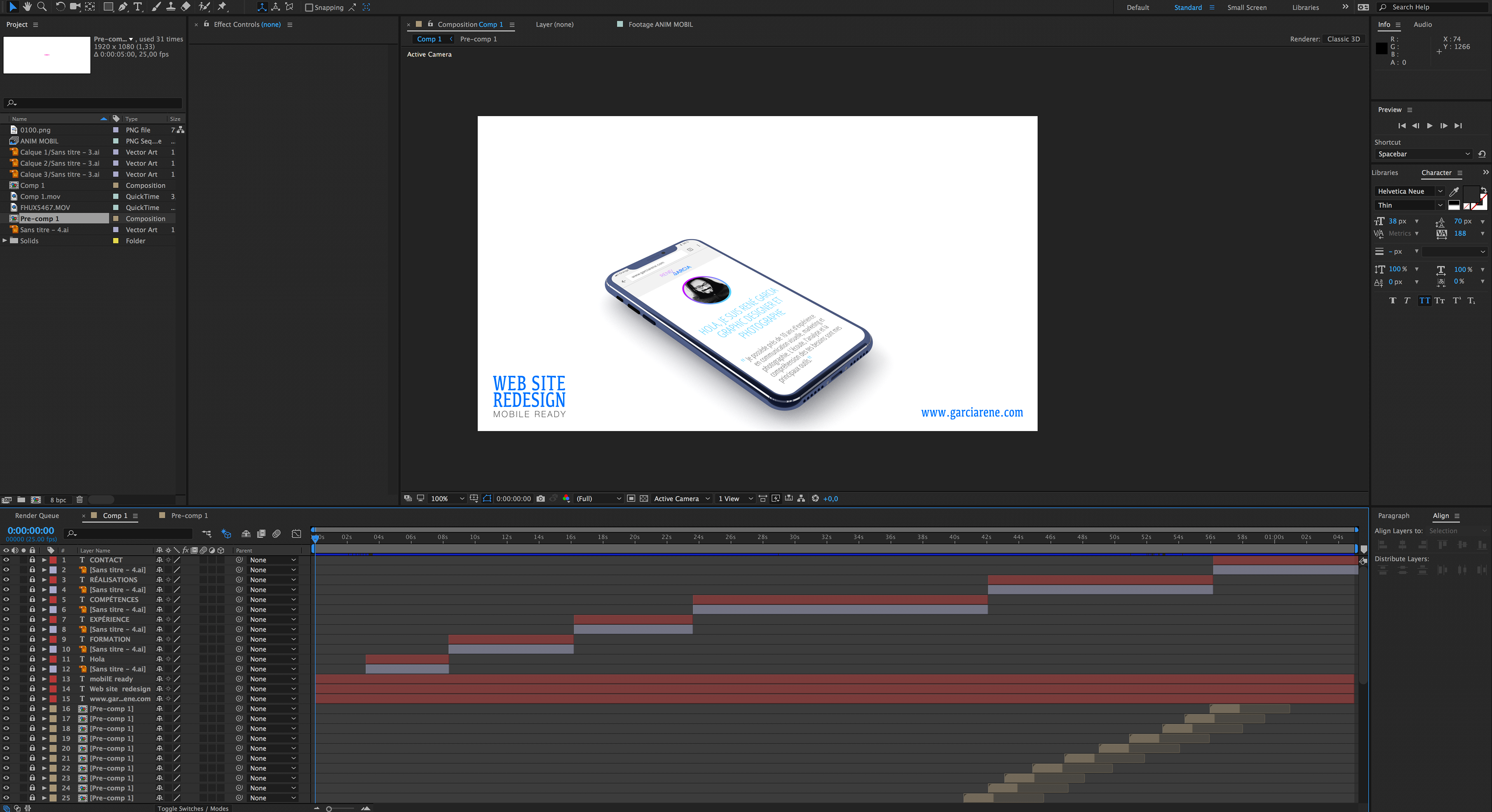This screenshot has width=1492, height=812.
Task: Select the Puppet Pin tool
Action: point(222,7)
